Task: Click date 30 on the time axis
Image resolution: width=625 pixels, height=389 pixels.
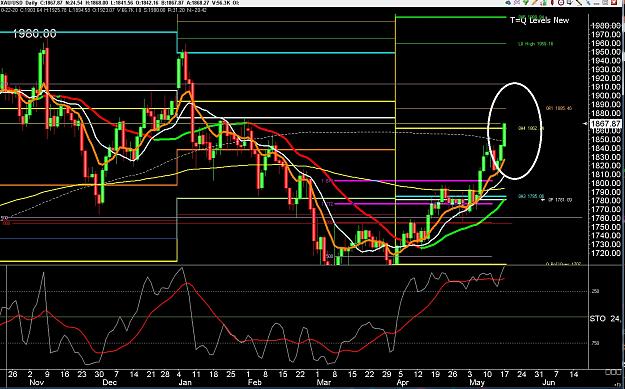Action: click(x=99, y=374)
